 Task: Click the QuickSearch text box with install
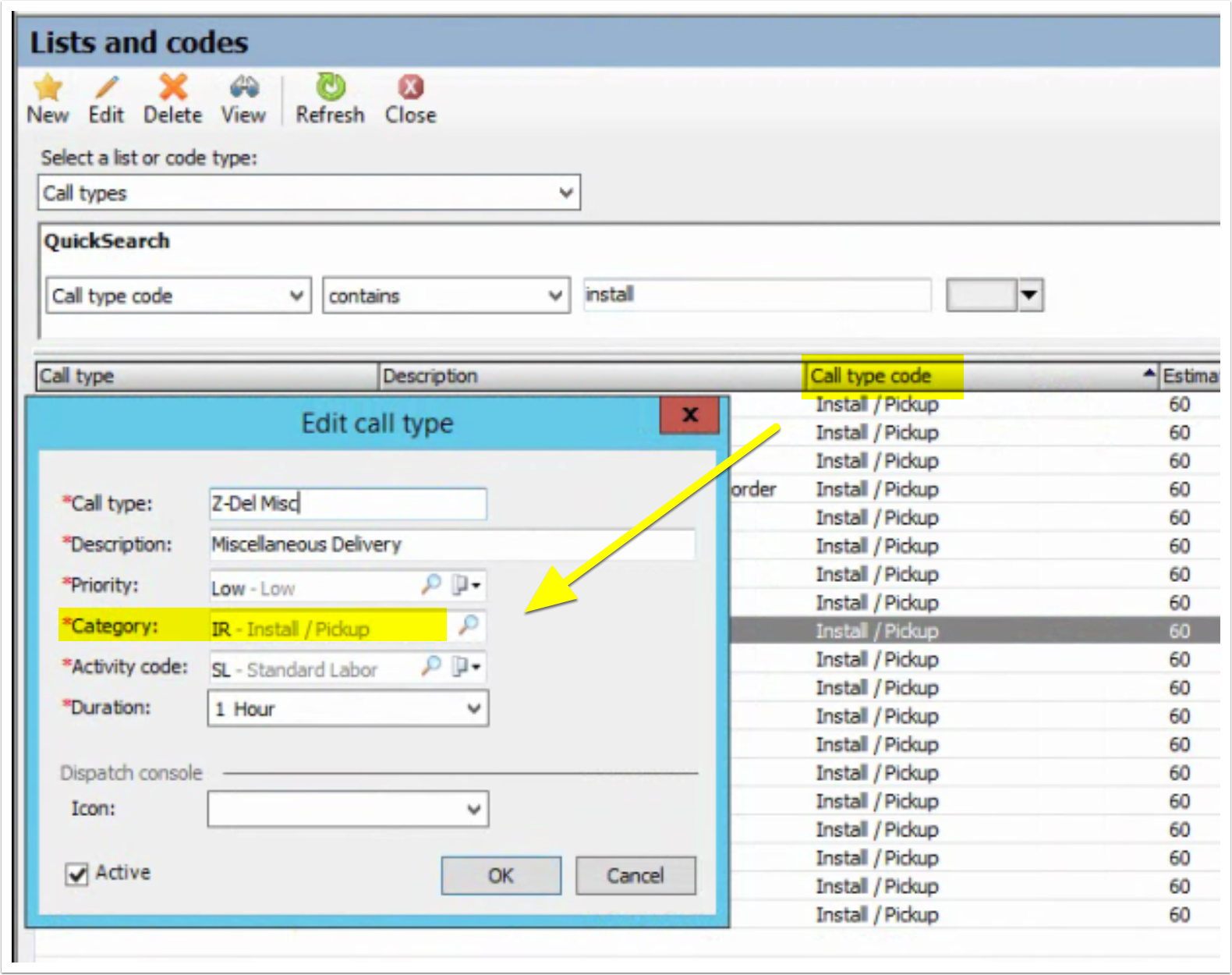[757, 295]
